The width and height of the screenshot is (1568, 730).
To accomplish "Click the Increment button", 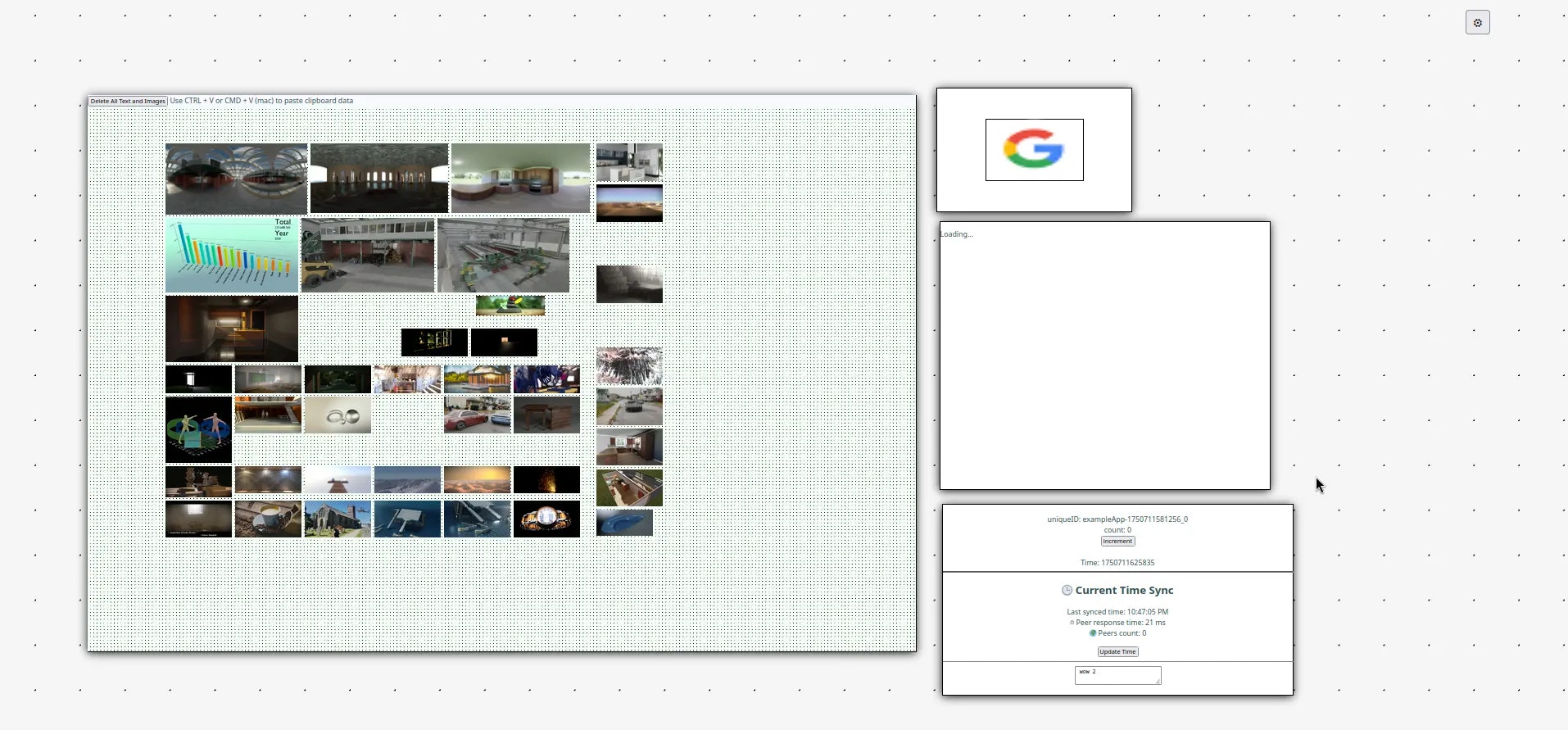I will 1117,542.
